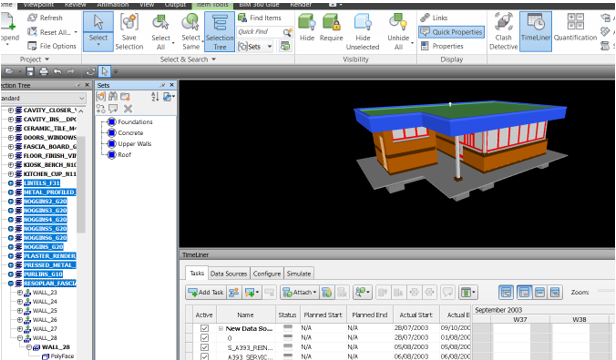
Task: Click the Print icon in quick access toolbar
Action: point(44,72)
